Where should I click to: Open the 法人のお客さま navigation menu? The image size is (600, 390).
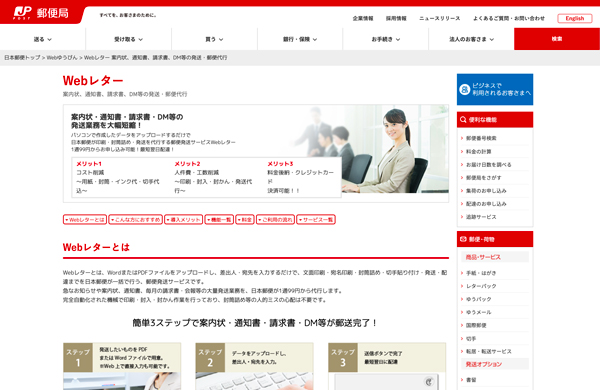point(471,39)
